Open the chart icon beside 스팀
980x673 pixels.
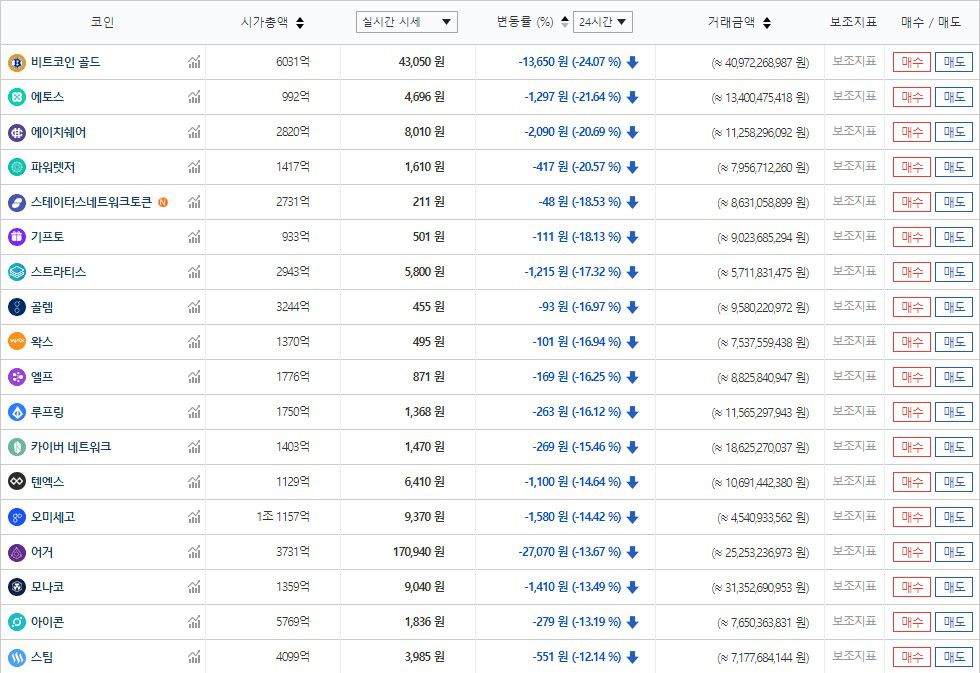(x=194, y=657)
